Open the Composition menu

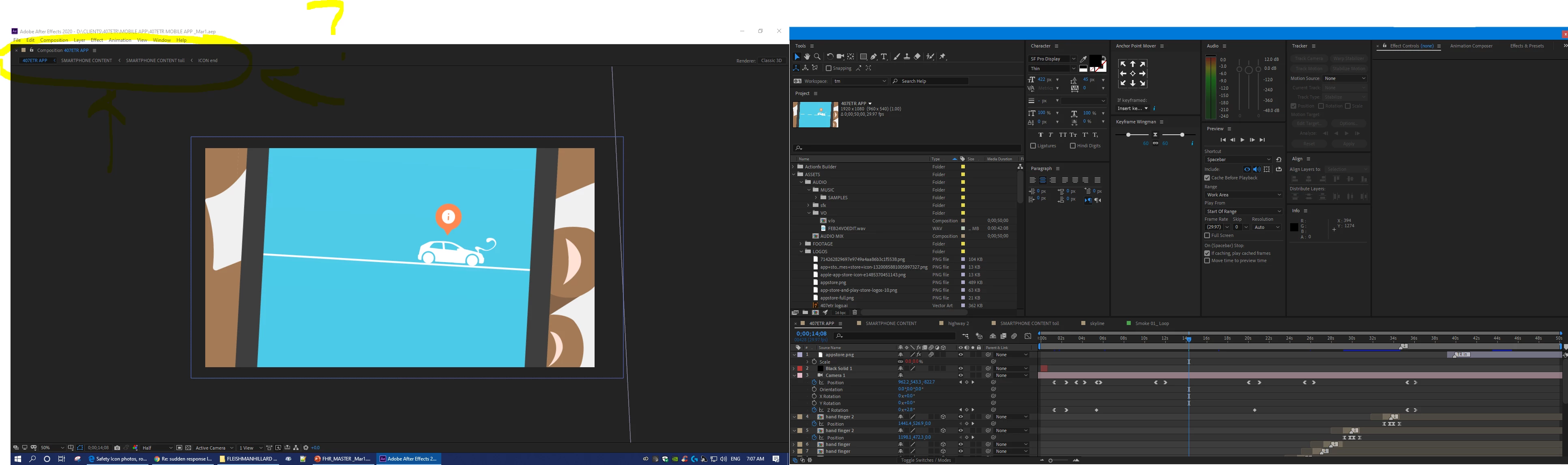[54, 40]
